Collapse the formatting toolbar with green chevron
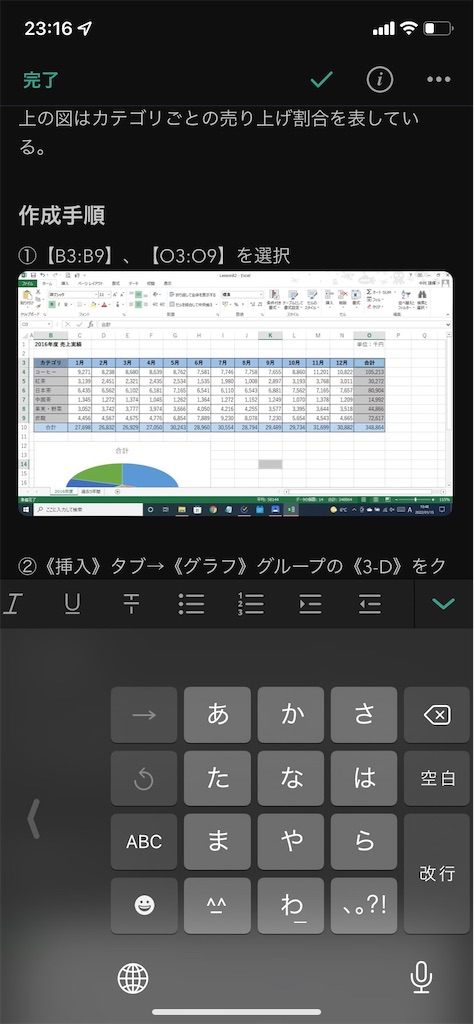The height and width of the screenshot is (1024, 474). (444, 603)
